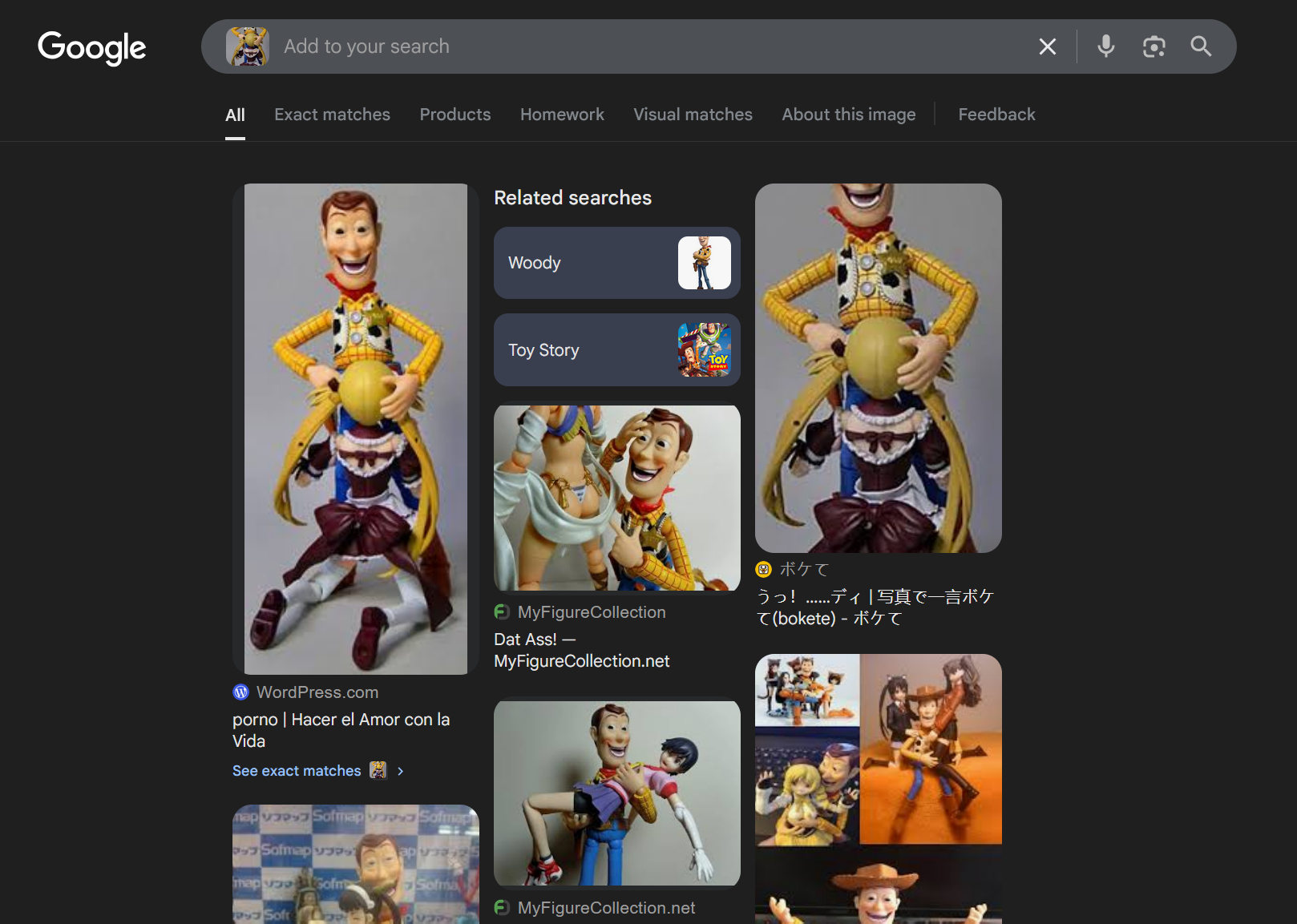
Task: Open the Hacer el Amor con la Vida result
Action: (341, 730)
